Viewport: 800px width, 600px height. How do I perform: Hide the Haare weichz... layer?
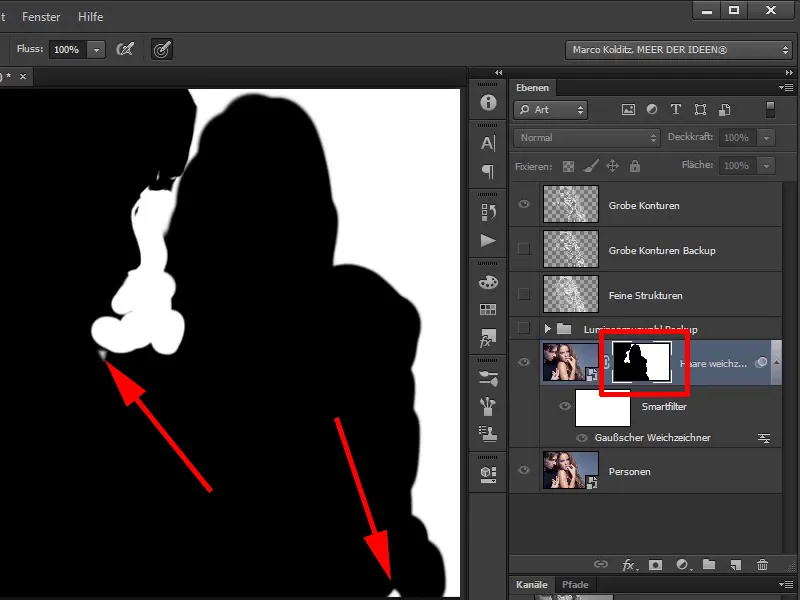[524, 362]
